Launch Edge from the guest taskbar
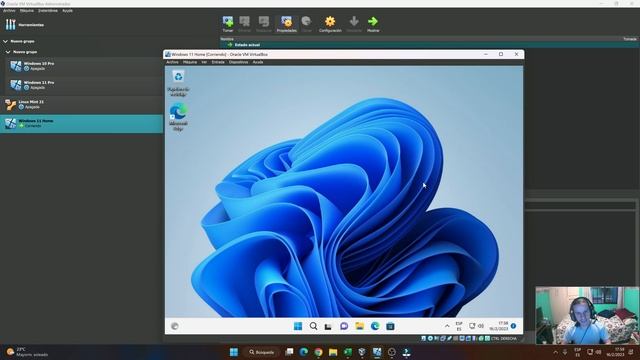Viewport: 640px width, 360px height. (x=375, y=326)
